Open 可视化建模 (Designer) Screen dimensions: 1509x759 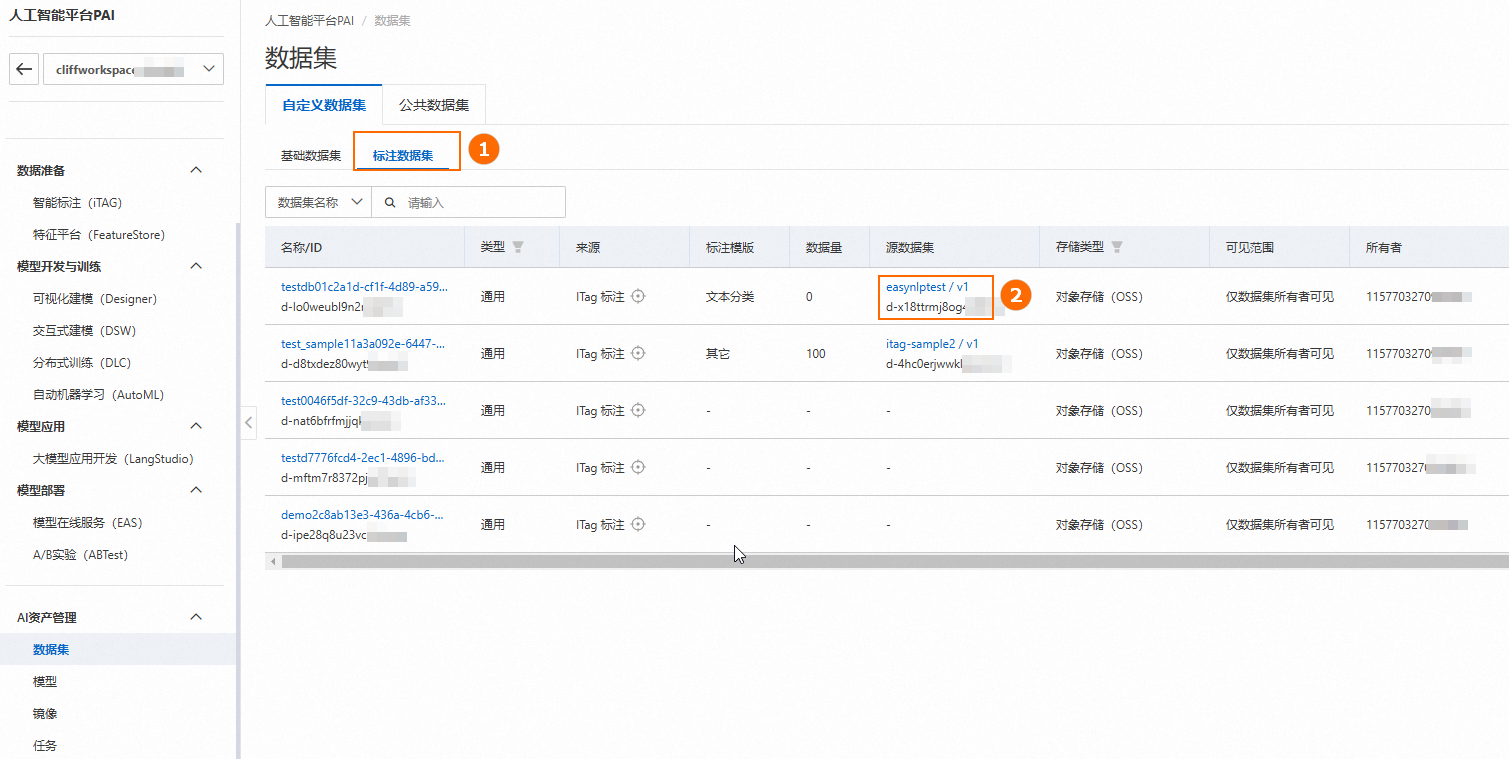tap(95, 298)
